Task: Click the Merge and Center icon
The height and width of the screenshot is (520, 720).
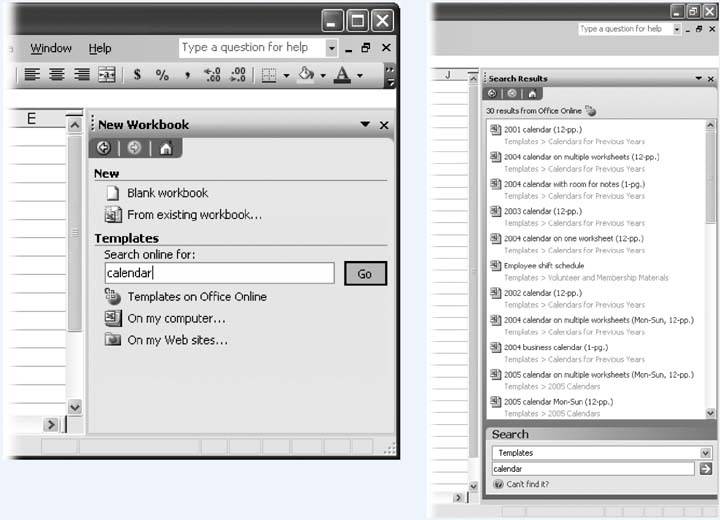Action: [x=106, y=75]
